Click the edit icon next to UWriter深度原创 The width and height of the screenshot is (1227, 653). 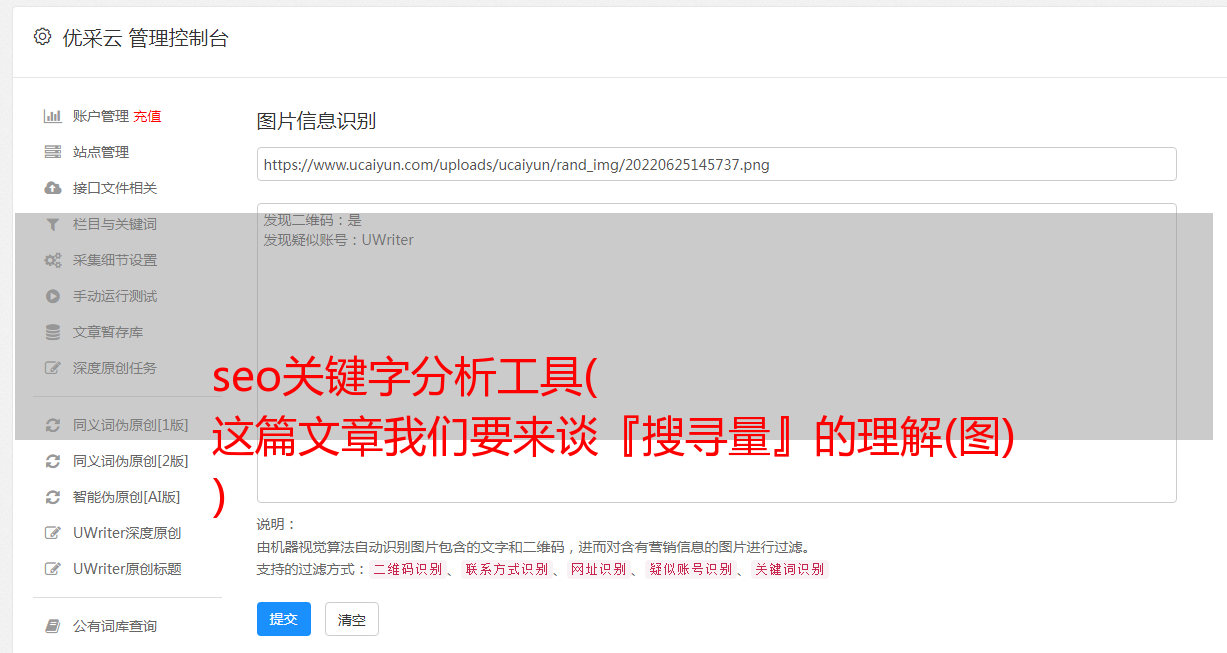pos(53,533)
